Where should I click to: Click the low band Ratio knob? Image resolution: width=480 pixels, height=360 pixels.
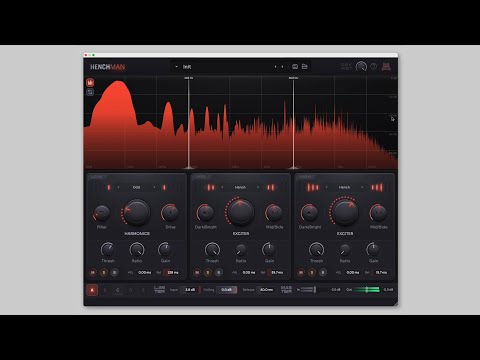pyautogui.click(x=137, y=249)
